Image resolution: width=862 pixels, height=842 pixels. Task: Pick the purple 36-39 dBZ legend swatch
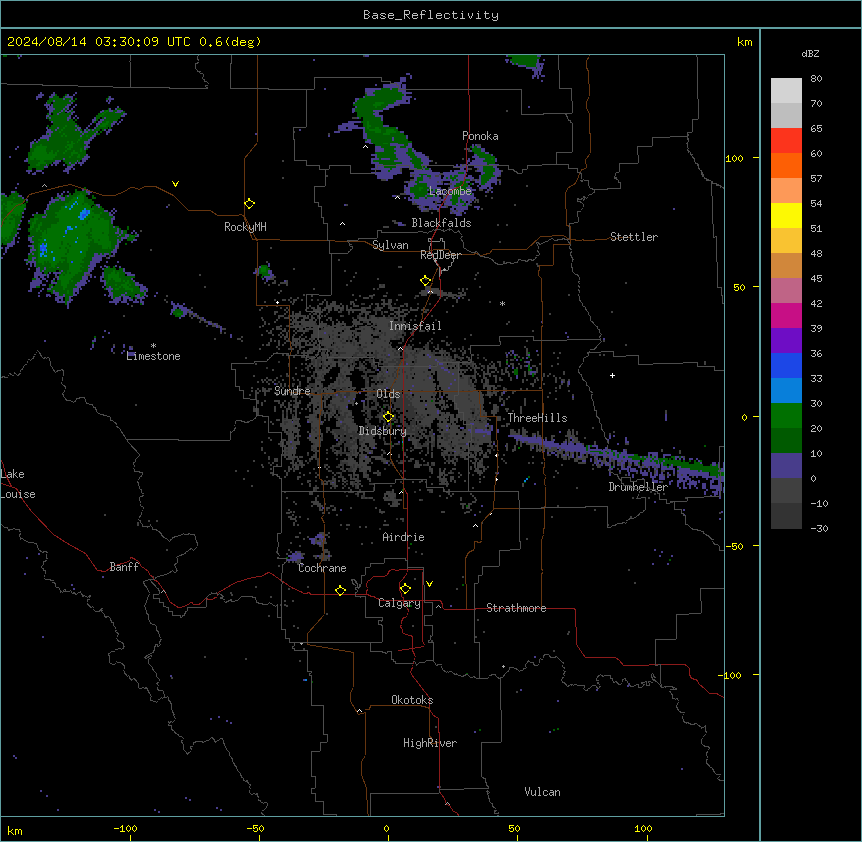coord(786,341)
